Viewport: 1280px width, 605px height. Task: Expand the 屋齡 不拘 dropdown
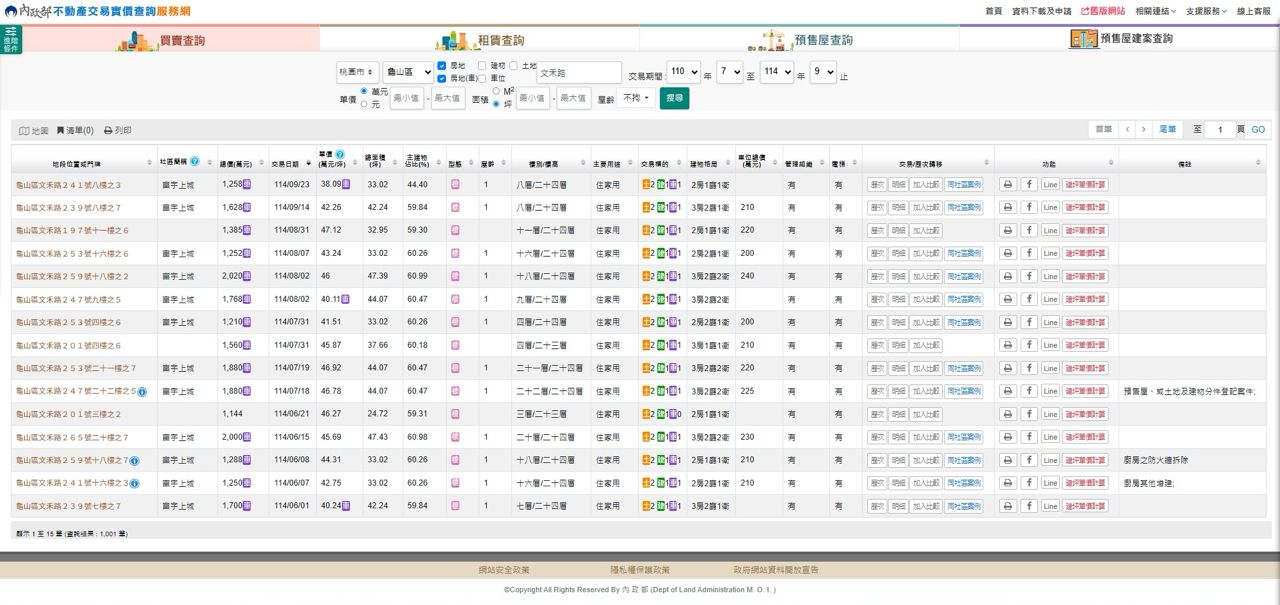[x=636, y=99]
